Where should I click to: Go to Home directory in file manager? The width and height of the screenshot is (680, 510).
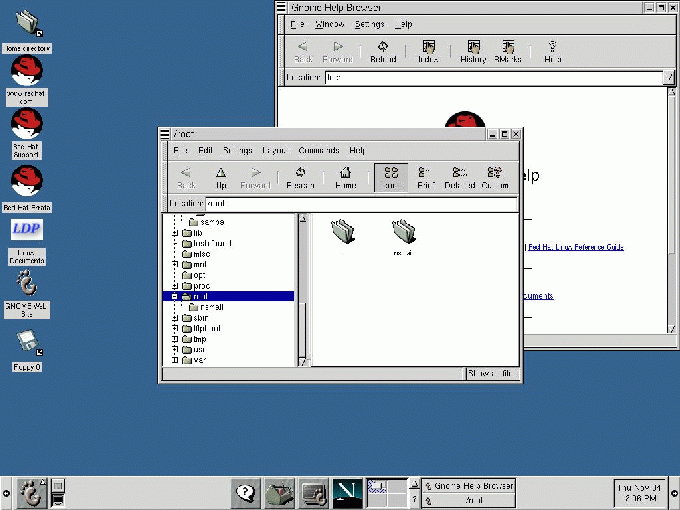(345, 177)
